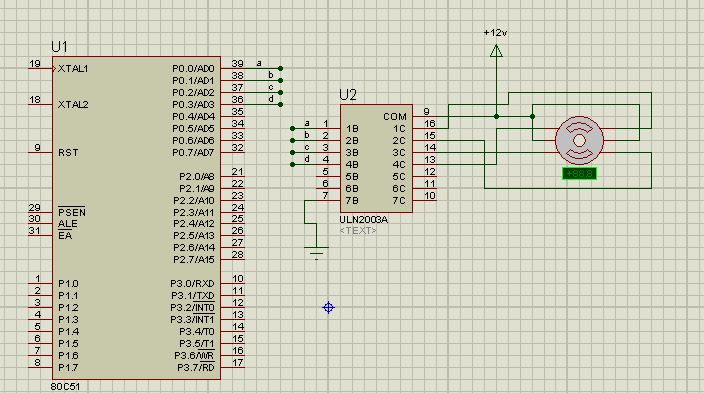This screenshot has height=393, width=704.
Task: Select the ULN2003A part label text
Action: (x=363, y=220)
